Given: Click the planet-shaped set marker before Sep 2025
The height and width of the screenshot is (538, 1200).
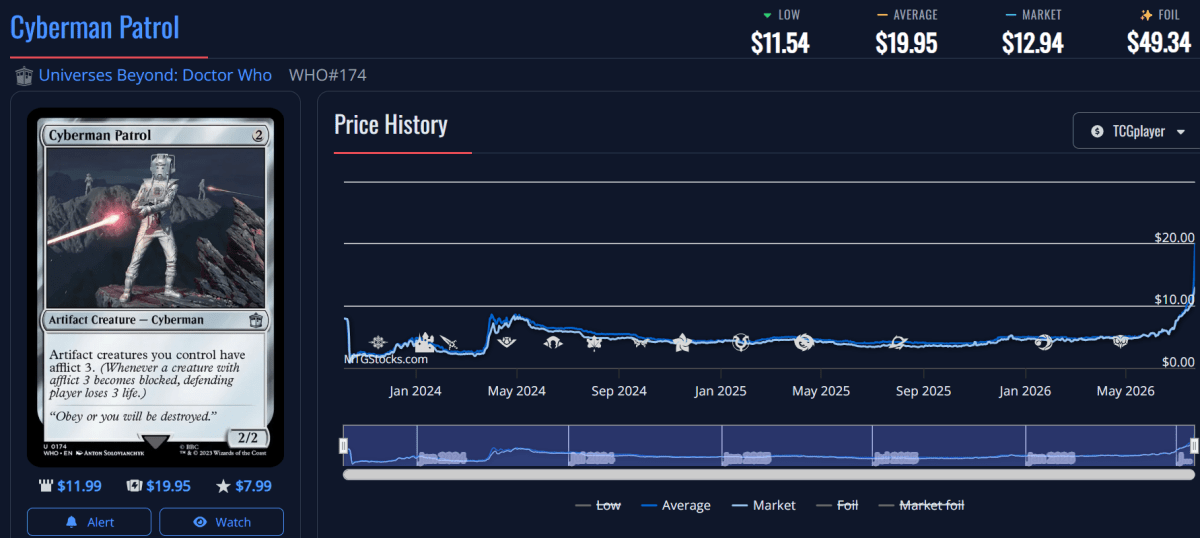Looking at the screenshot, I should pos(897,342).
